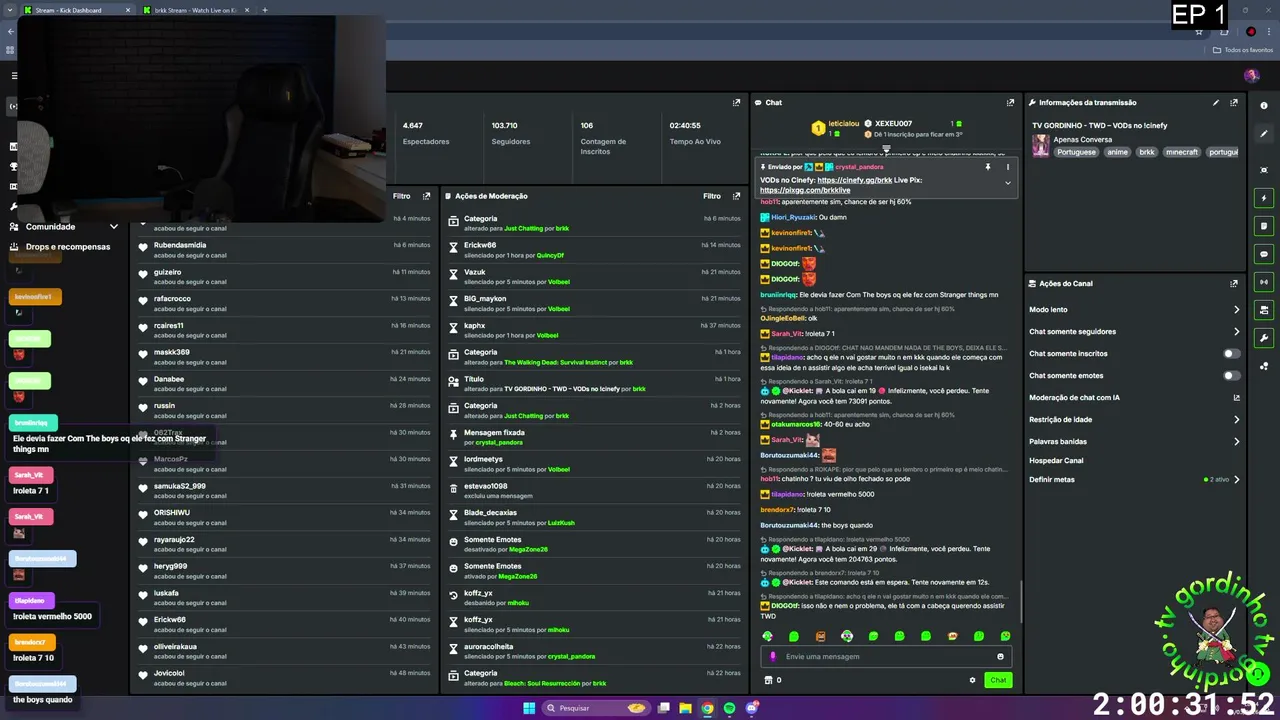Viewport: 1280px width, 720px height.
Task: Expand Chat somente seguidores options
Action: click(x=1236, y=332)
